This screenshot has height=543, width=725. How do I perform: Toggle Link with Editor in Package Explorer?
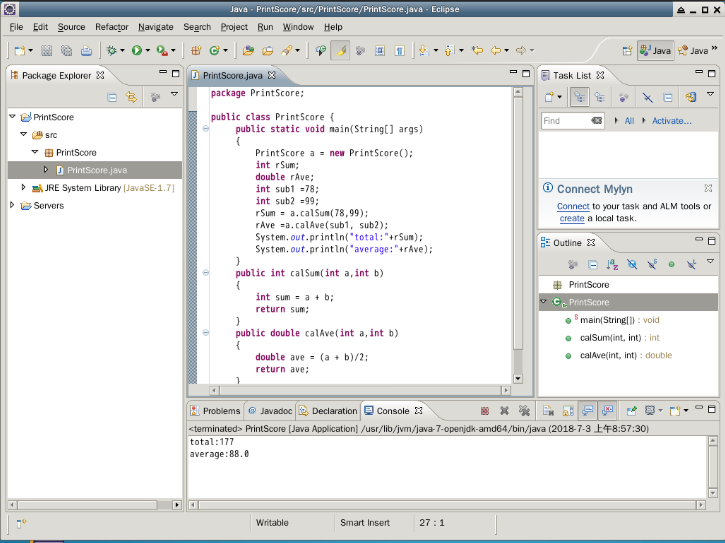tap(131, 97)
